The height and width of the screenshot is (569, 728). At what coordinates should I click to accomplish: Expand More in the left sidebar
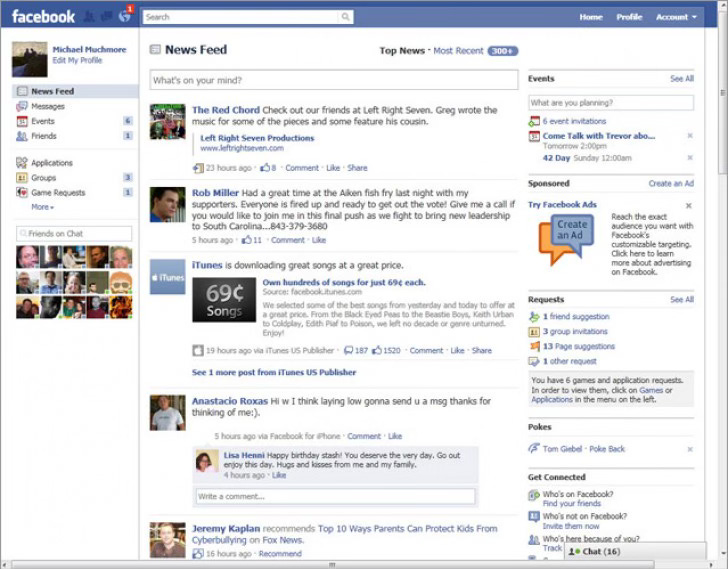pos(42,207)
